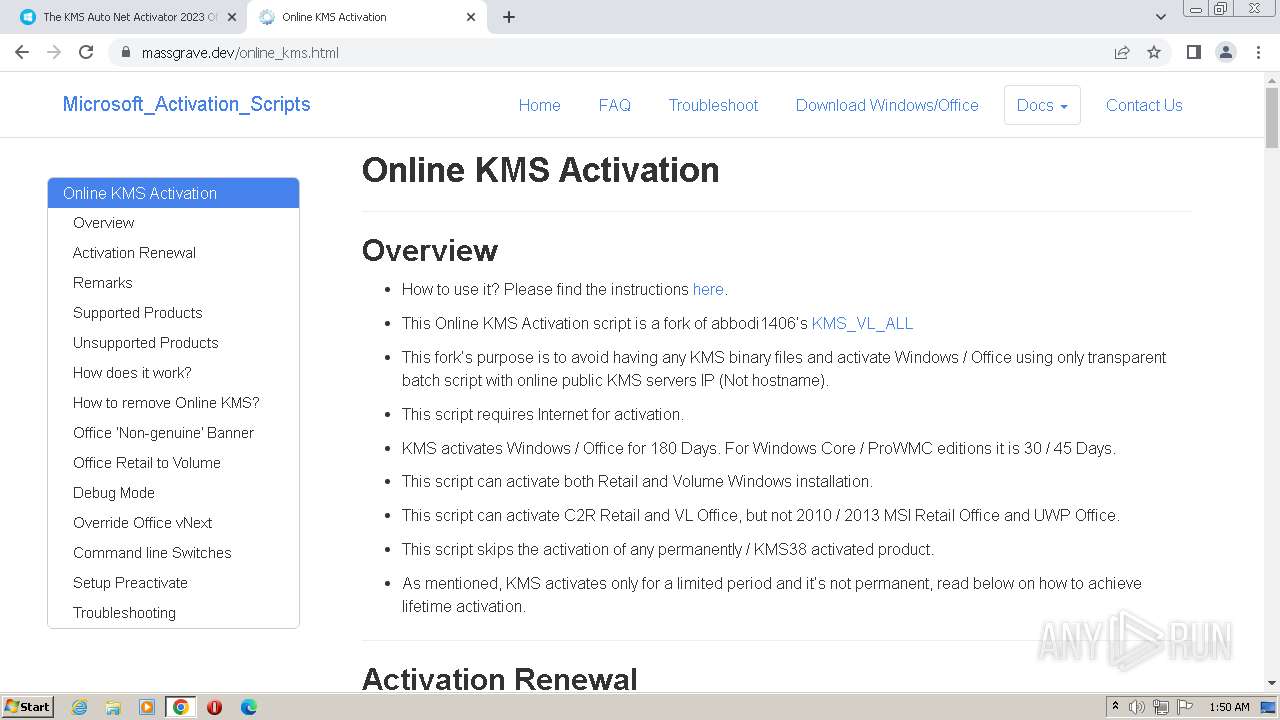
Task: Jump to Troubleshooting in sidebar
Action: 173,613
